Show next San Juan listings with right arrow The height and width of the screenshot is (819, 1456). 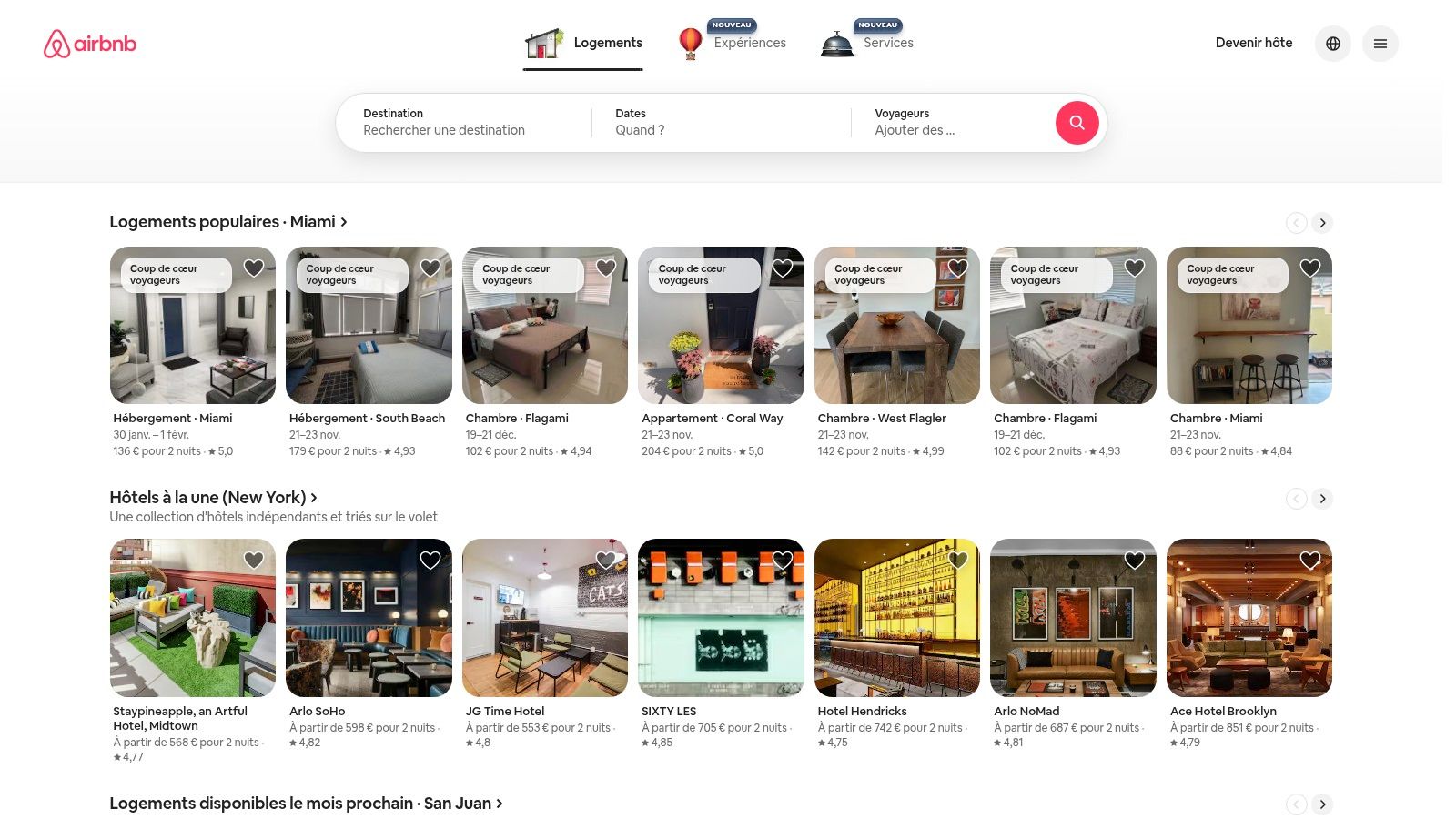click(1322, 804)
